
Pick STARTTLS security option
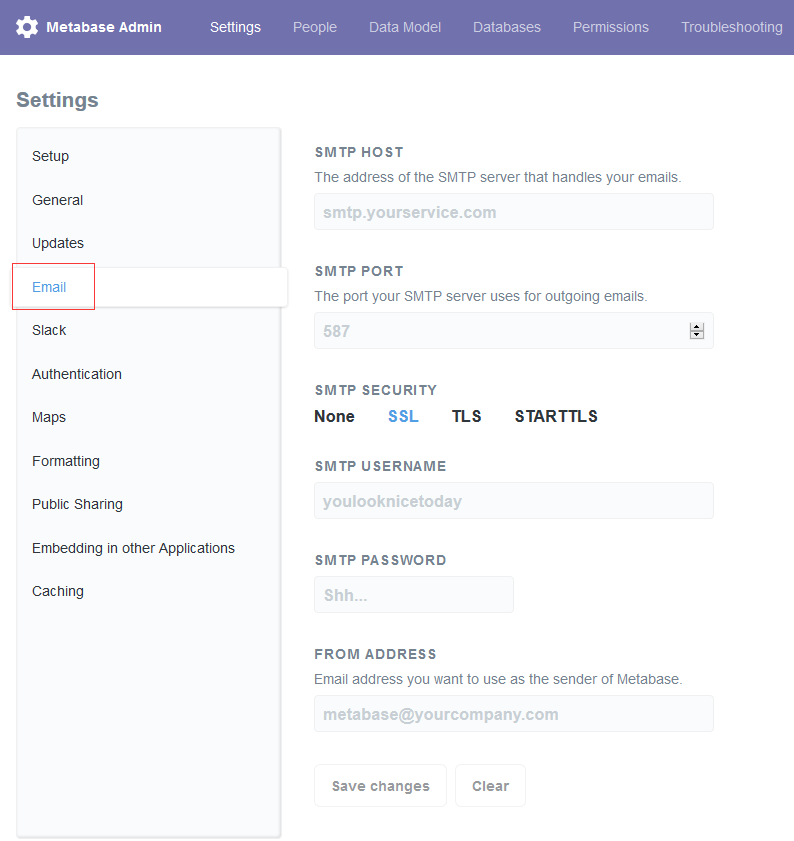click(x=556, y=417)
